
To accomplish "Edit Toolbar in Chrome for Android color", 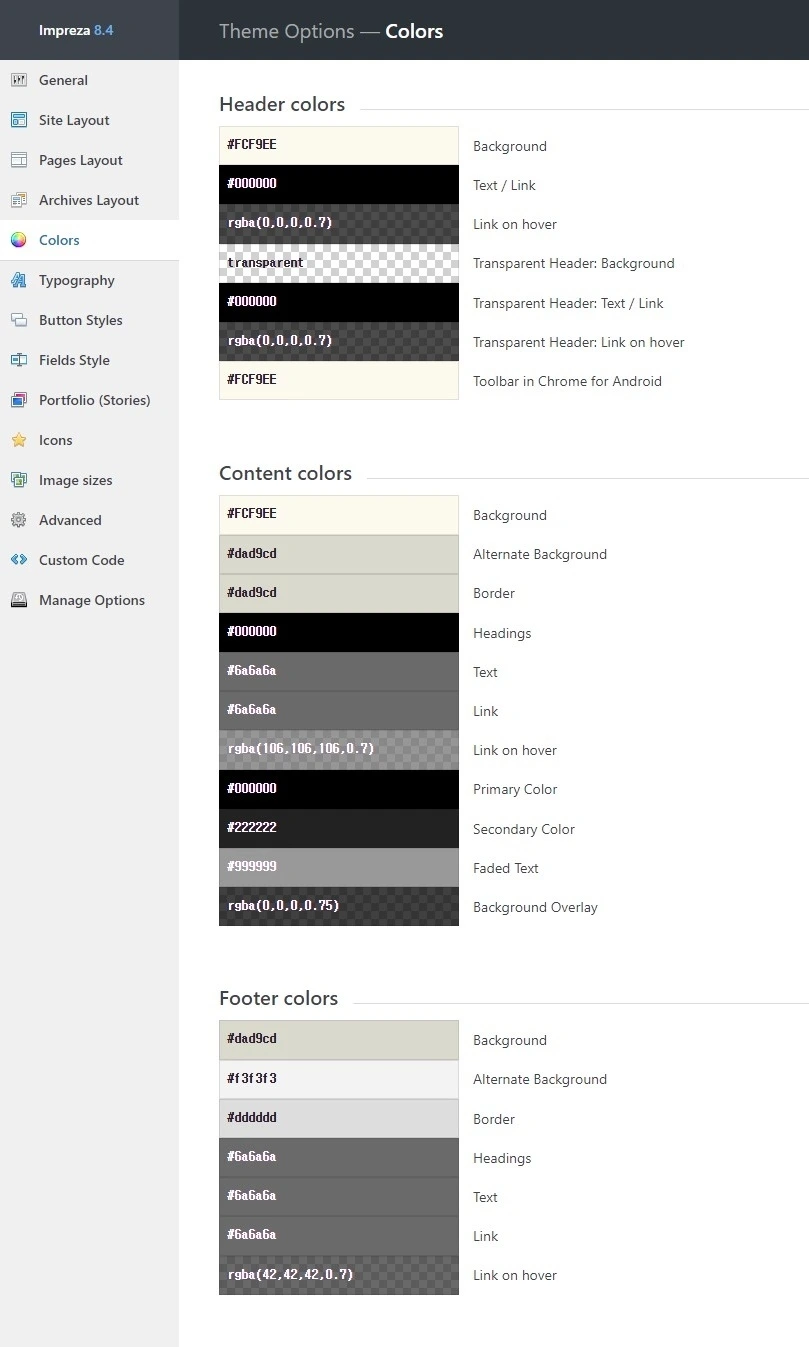I will (x=339, y=380).
